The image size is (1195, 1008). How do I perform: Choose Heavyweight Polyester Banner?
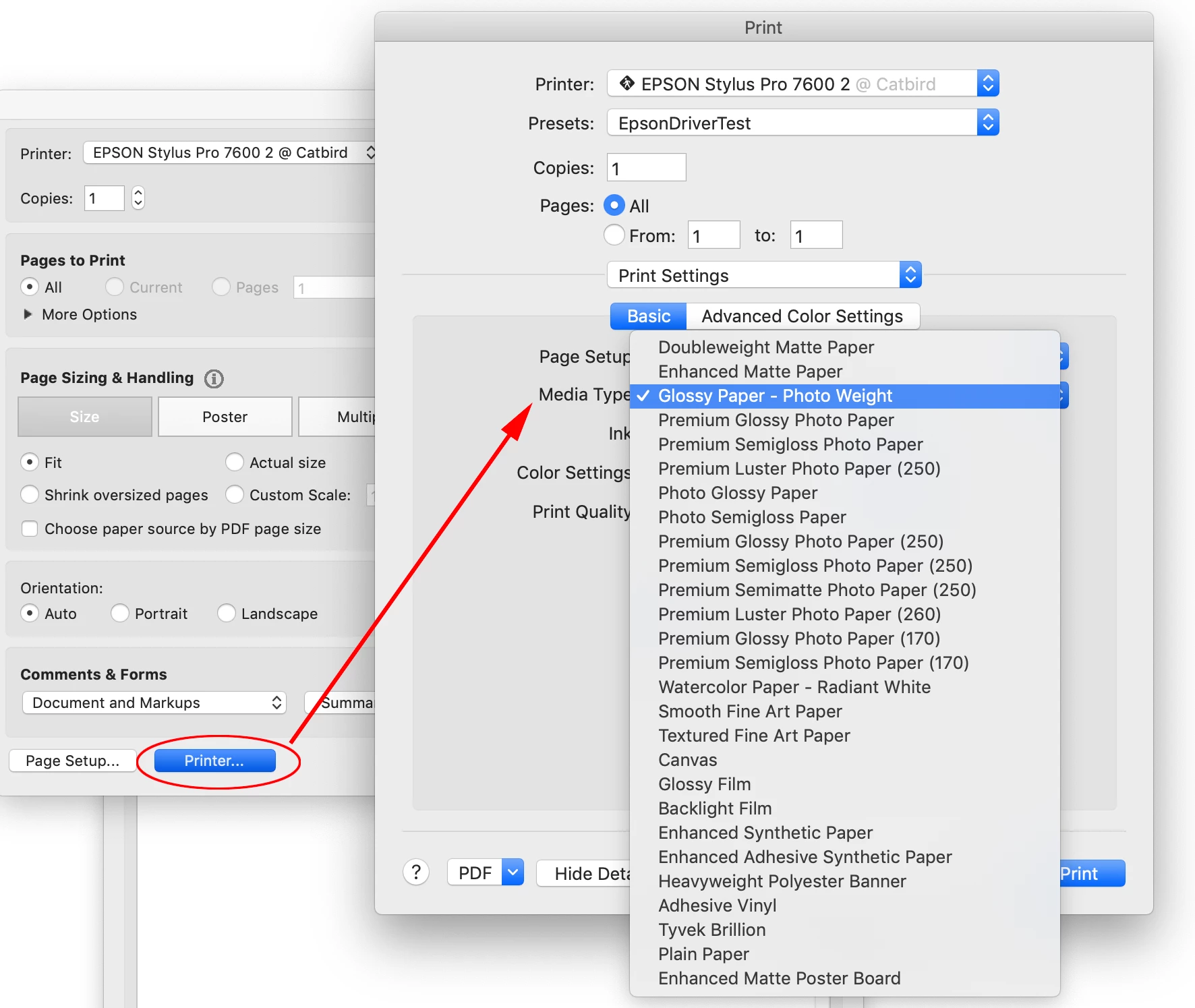point(844,881)
